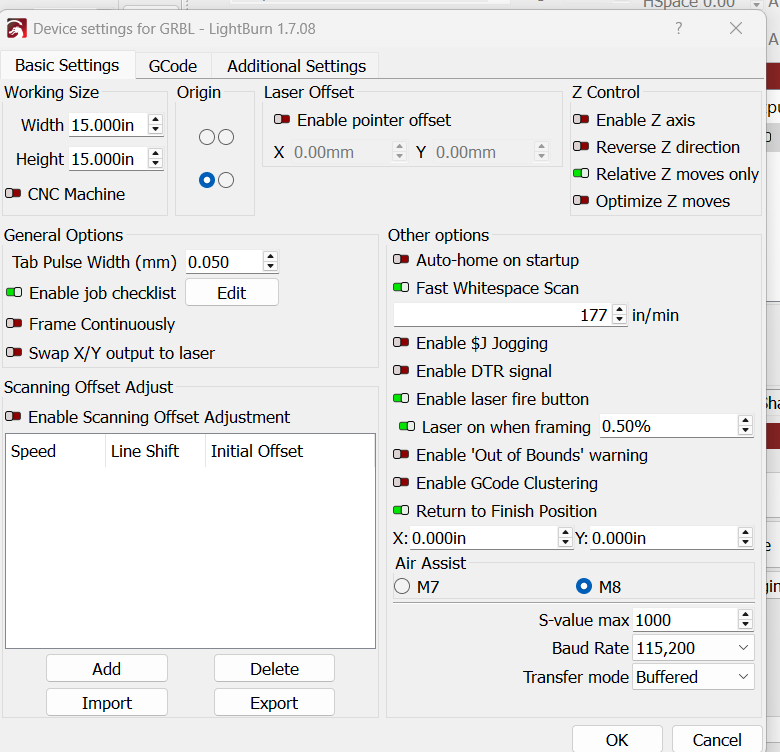The width and height of the screenshot is (780, 752).
Task: Click the Add button
Action: tap(107, 668)
